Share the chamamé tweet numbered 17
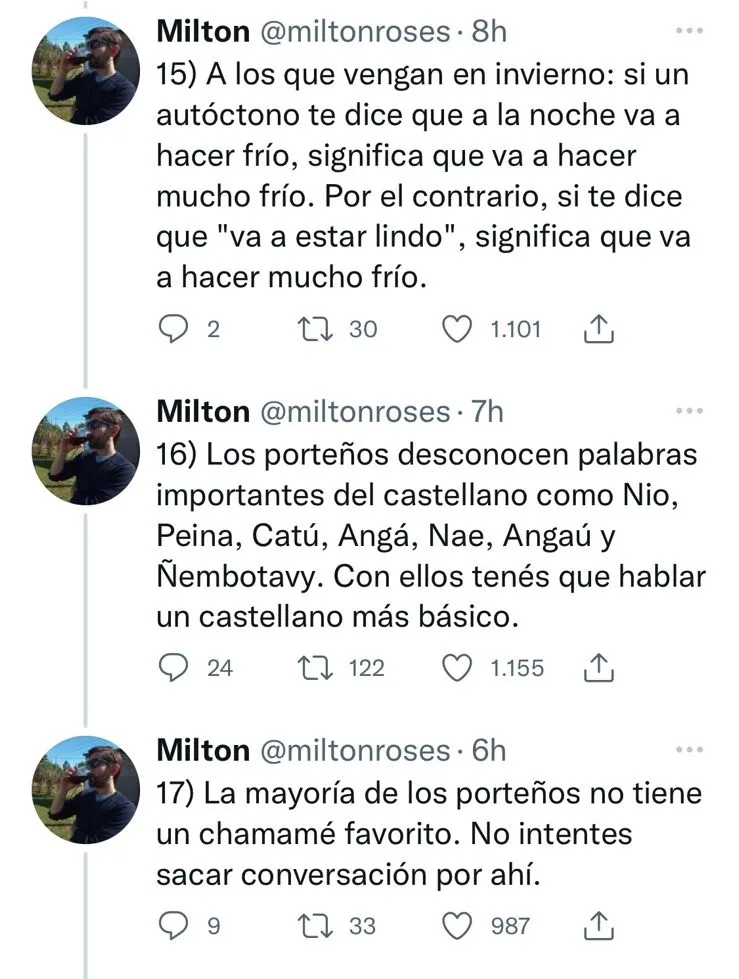739x979 pixels. click(x=597, y=926)
